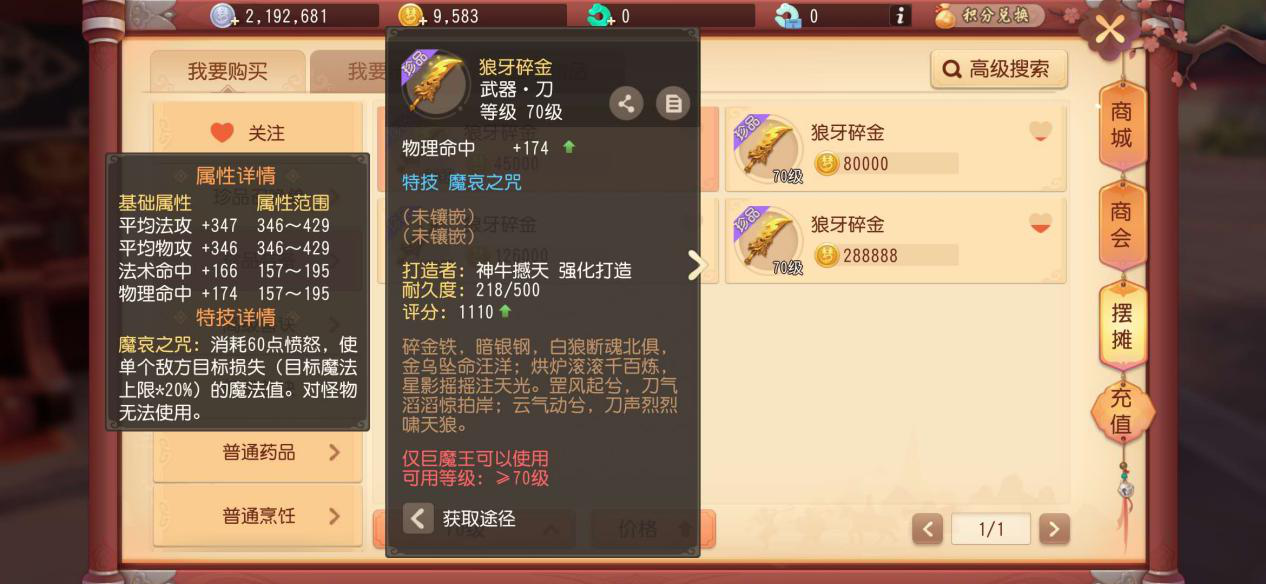Select the 关注 heart filter

pos(258,133)
